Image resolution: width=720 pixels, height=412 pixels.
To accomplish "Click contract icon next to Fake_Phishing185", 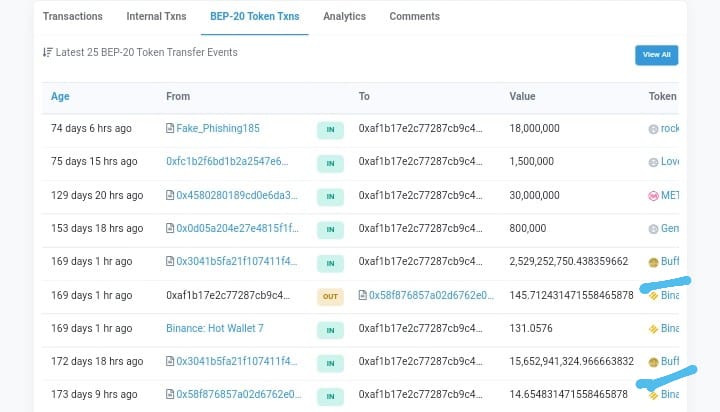I will click(x=170, y=128).
